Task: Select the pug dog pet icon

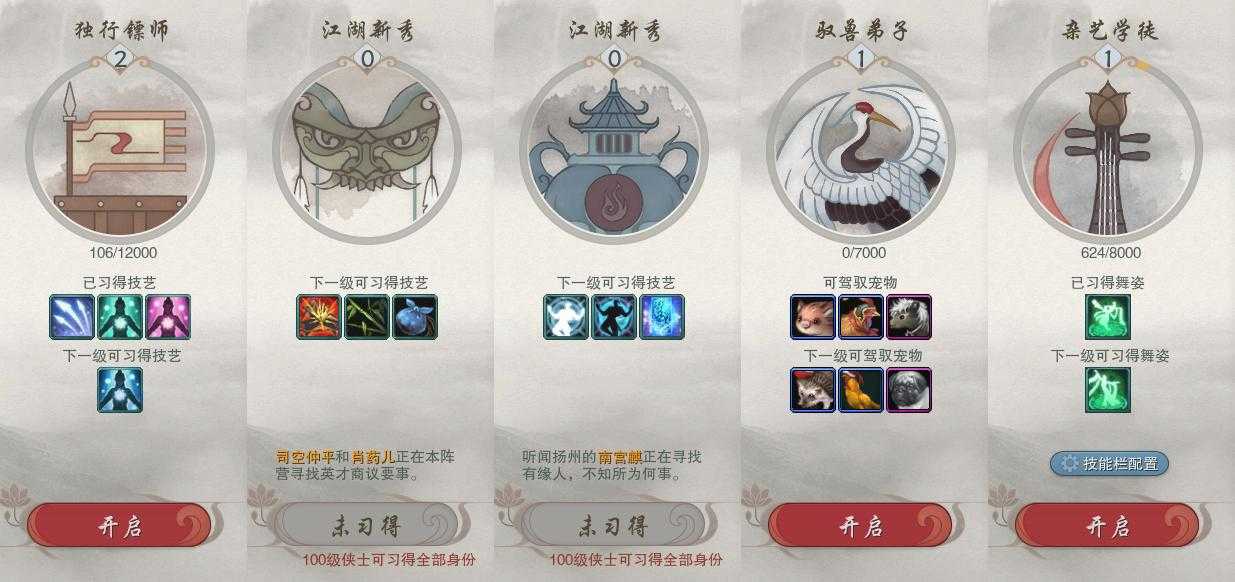Action: coord(909,390)
